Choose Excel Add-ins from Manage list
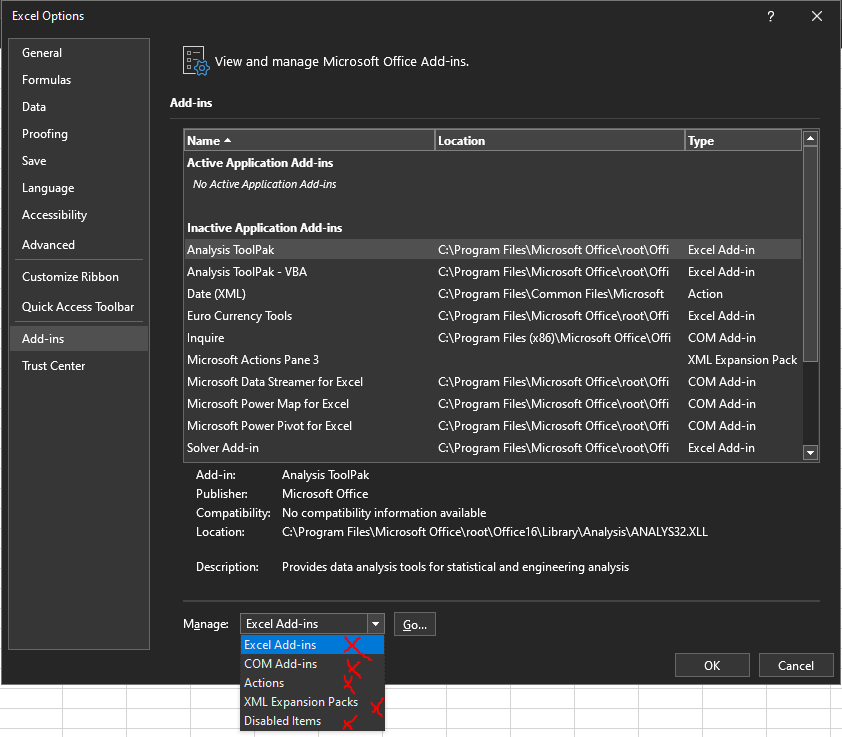Screen dimensions: 842x737 pos(312,645)
